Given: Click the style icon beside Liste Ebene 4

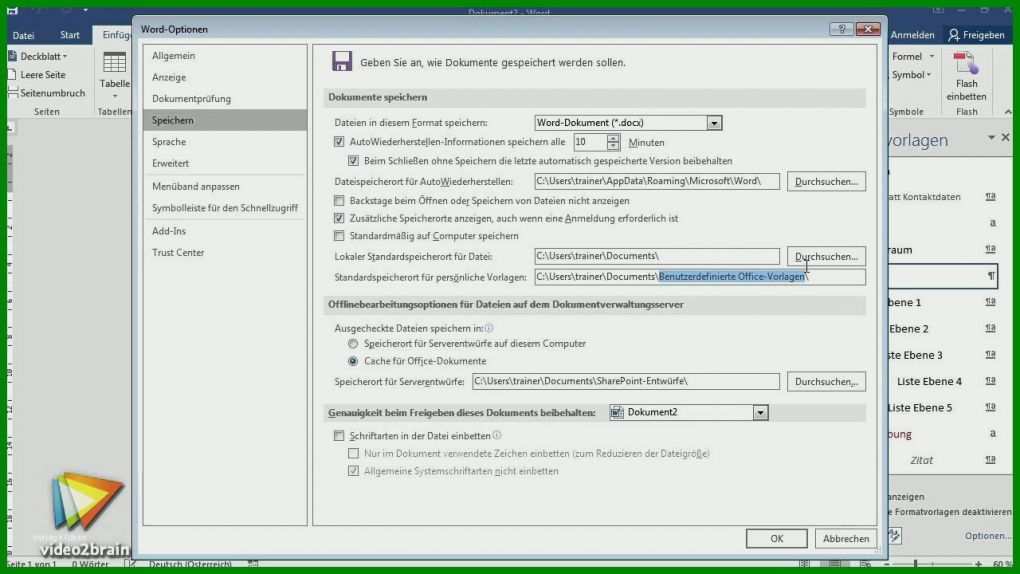Looking at the screenshot, I should pos(990,381).
